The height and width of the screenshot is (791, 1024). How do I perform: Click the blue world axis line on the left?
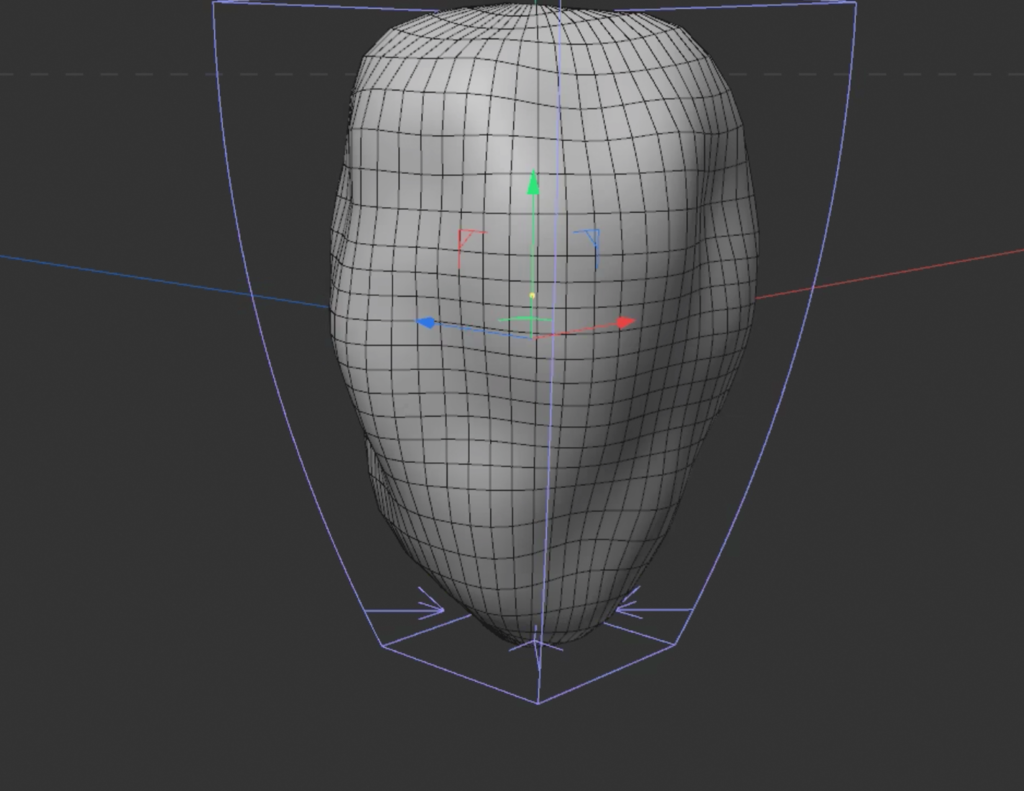click(150, 277)
